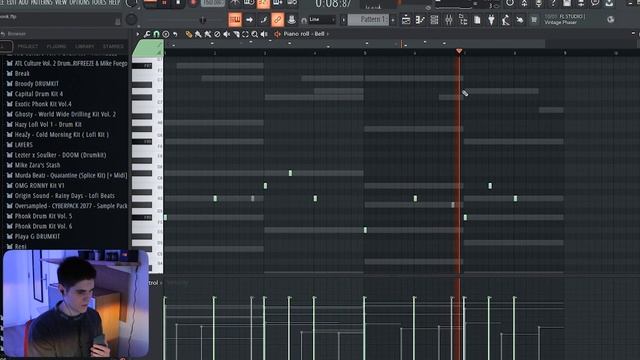Open the VIEW menu

pyautogui.click(x=60, y=2)
